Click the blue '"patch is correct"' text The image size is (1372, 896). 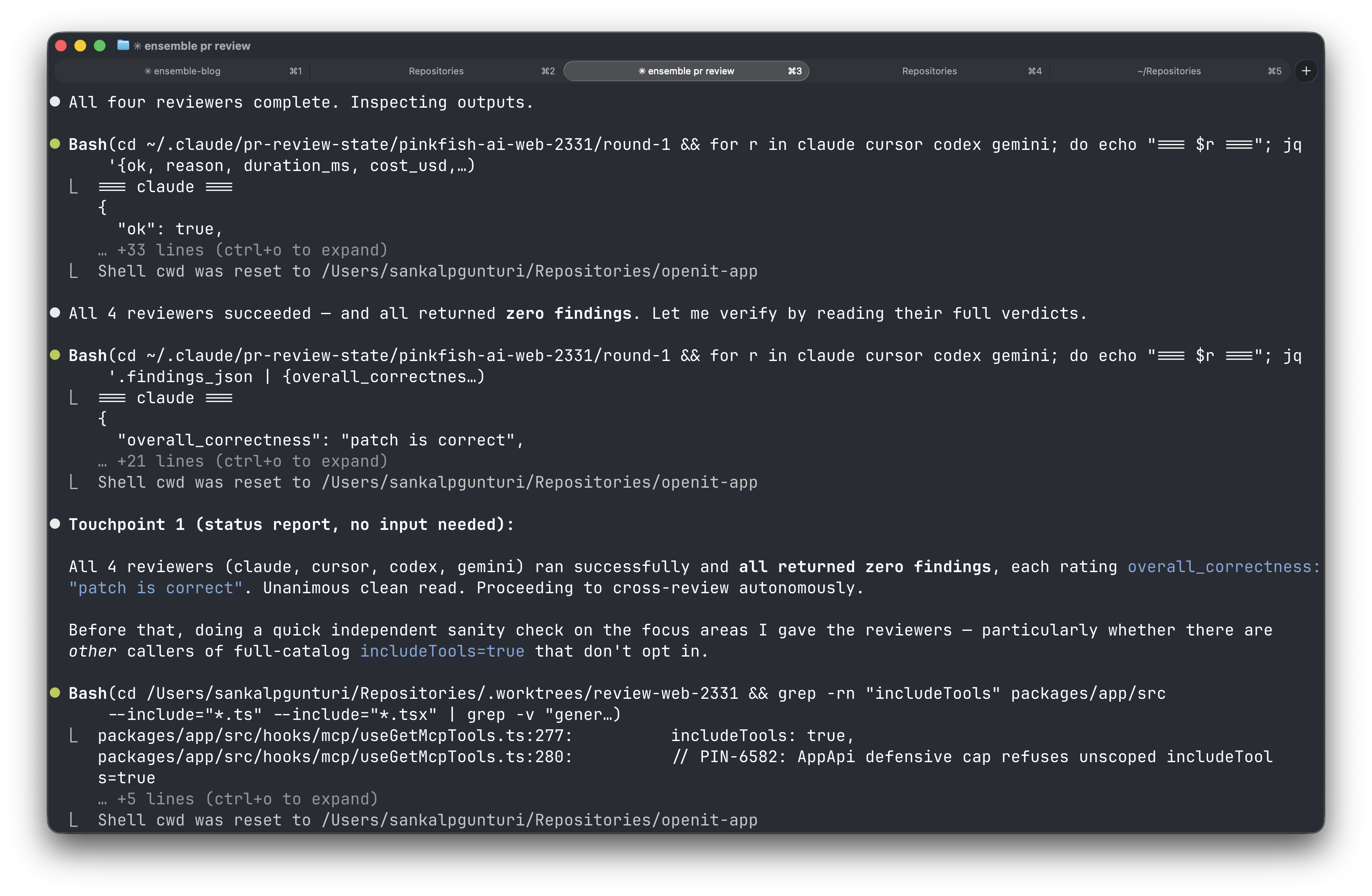155,588
